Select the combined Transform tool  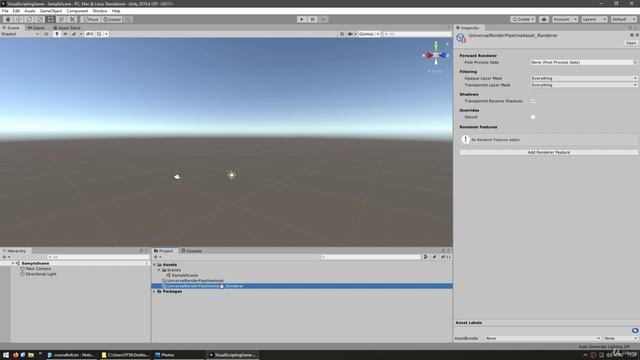[x=61, y=19]
